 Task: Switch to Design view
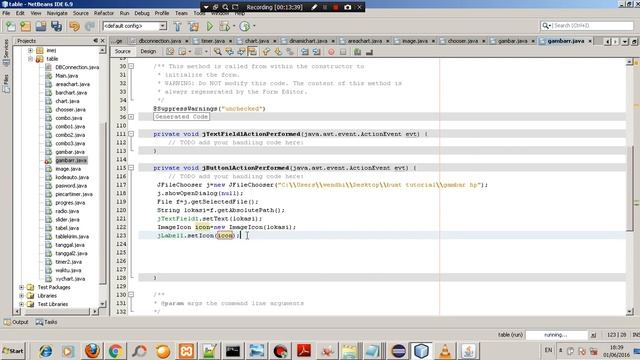click(148, 51)
